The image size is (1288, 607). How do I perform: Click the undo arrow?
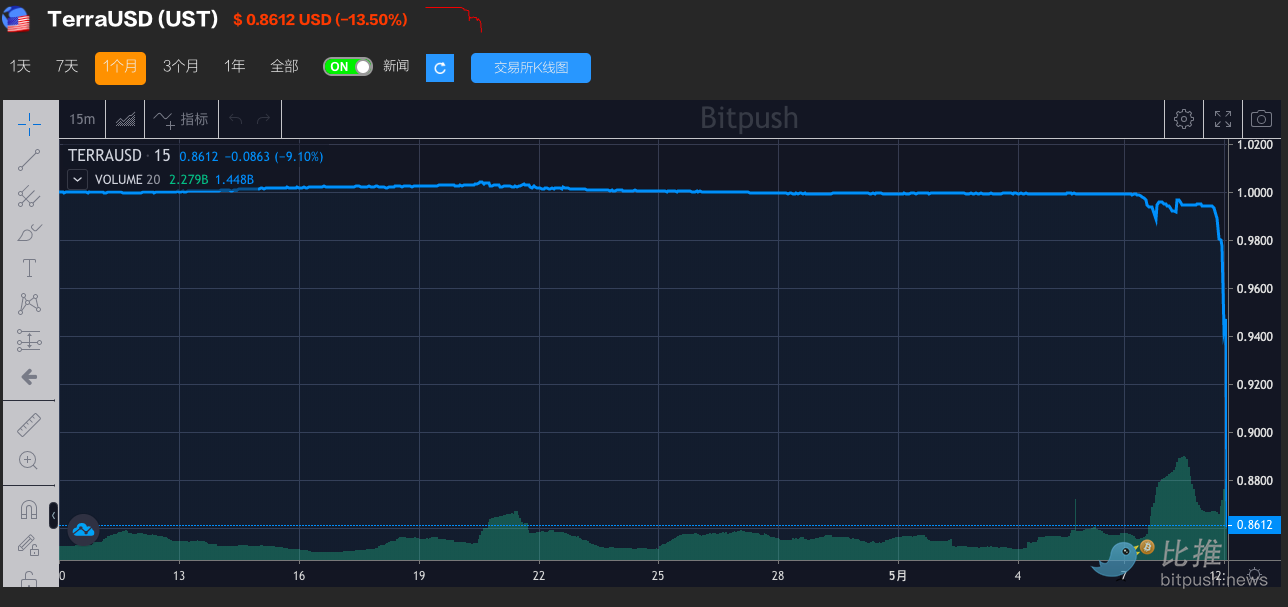(236, 119)
